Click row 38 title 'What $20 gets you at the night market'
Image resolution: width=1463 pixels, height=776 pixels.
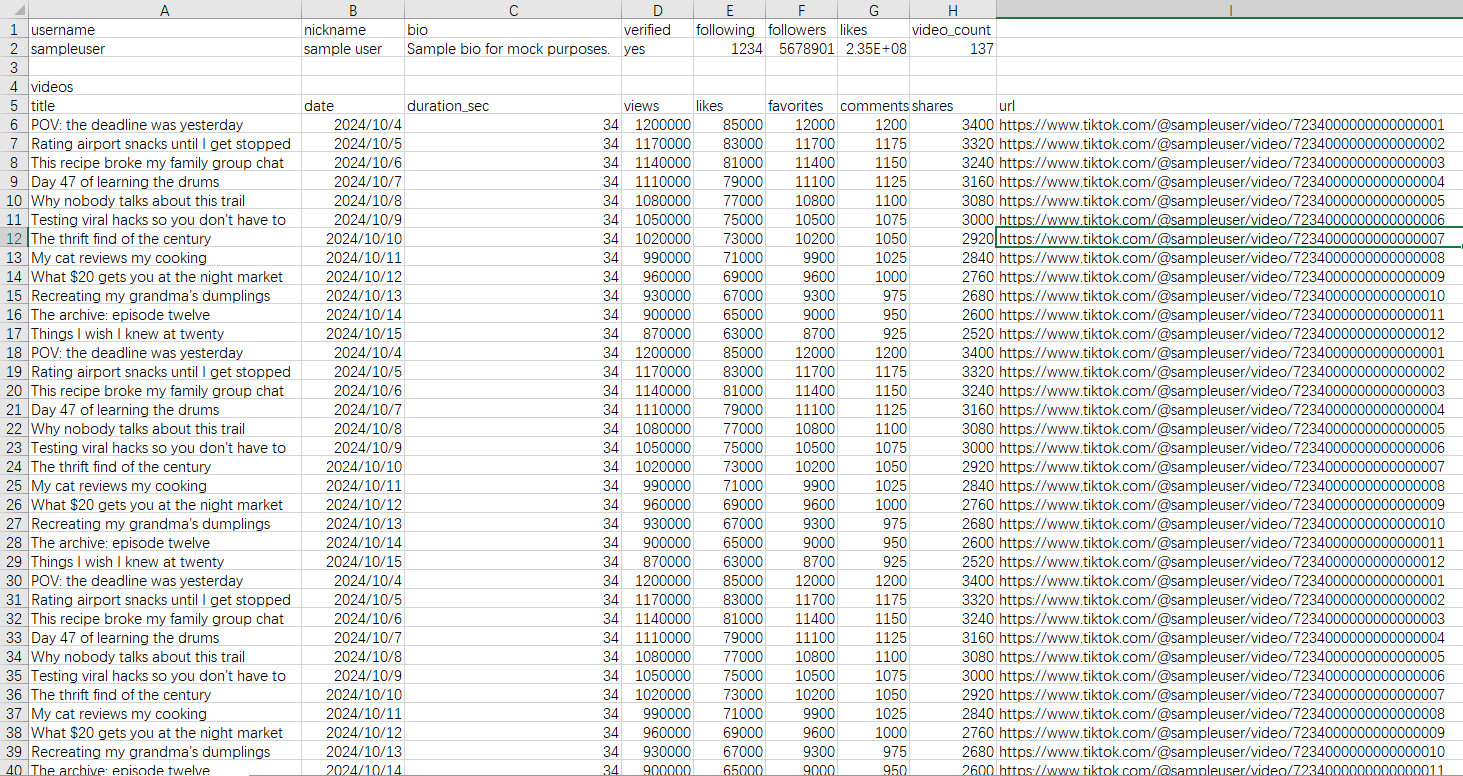pyautogui.click(x=165, y=733)
